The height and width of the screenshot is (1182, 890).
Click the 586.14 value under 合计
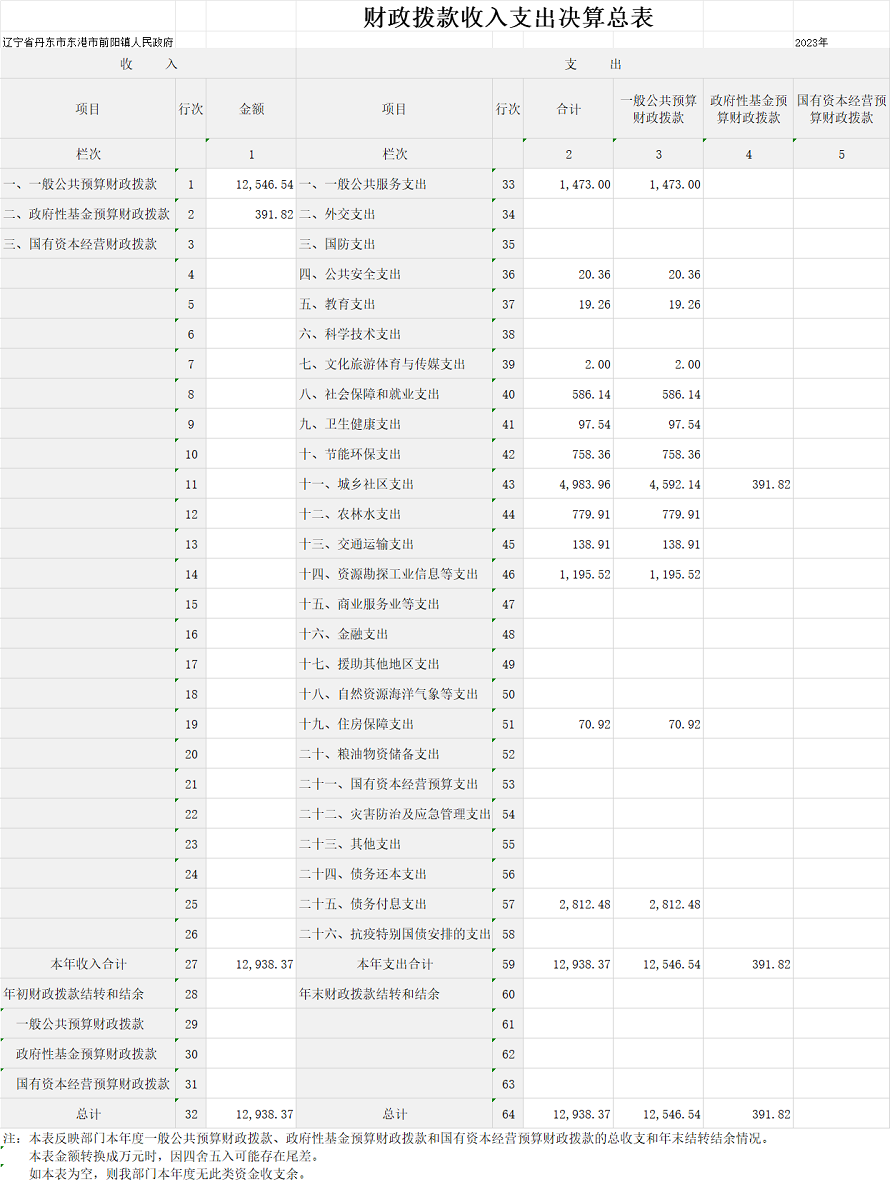(x=592, y=394)
